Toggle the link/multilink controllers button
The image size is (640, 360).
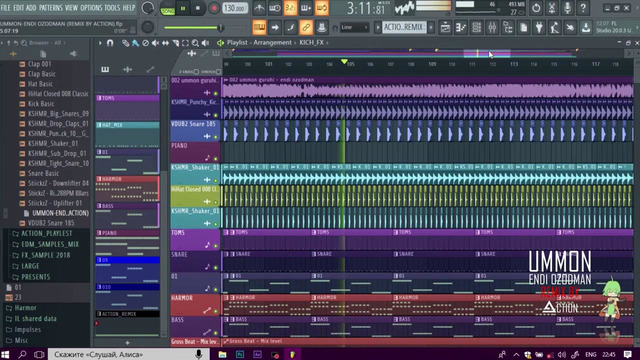(x=306, y=27)
